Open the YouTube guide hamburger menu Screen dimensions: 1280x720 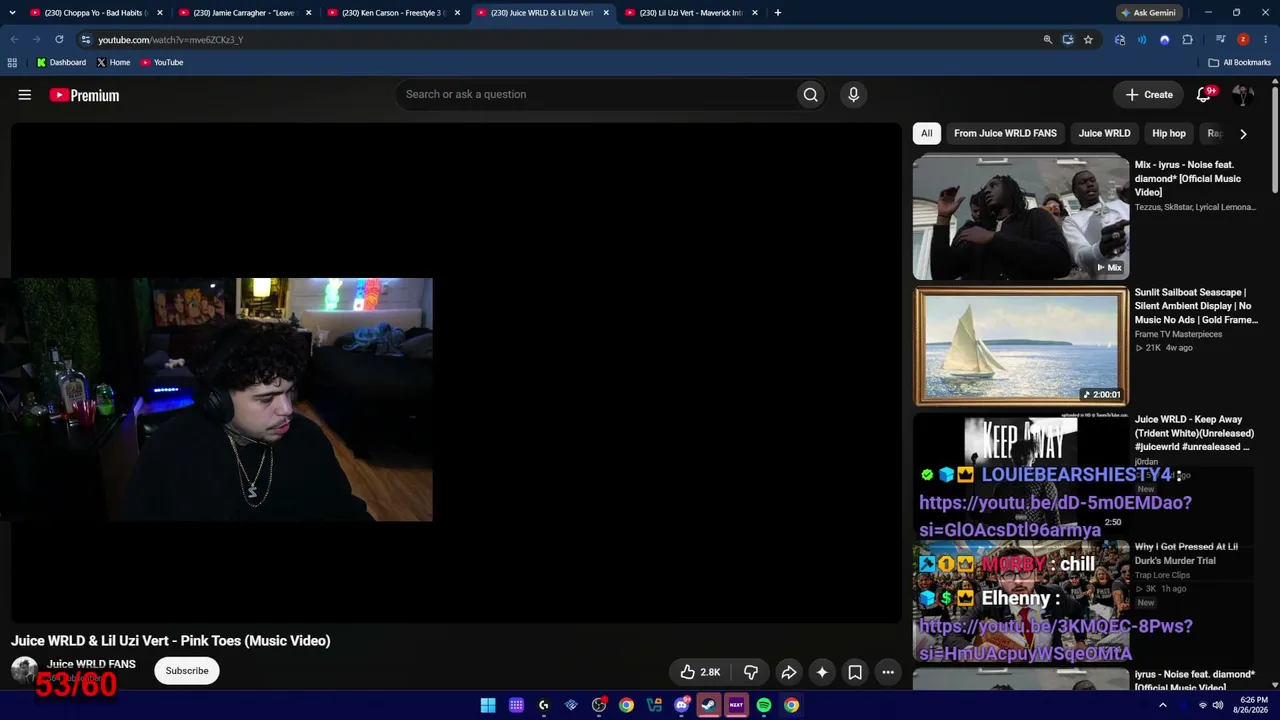25,95
